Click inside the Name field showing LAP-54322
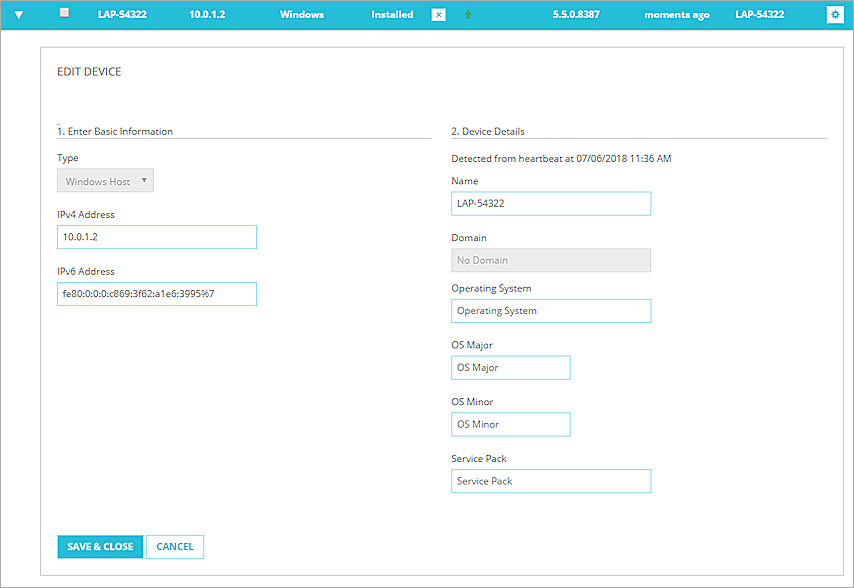 tap(551, 203)
